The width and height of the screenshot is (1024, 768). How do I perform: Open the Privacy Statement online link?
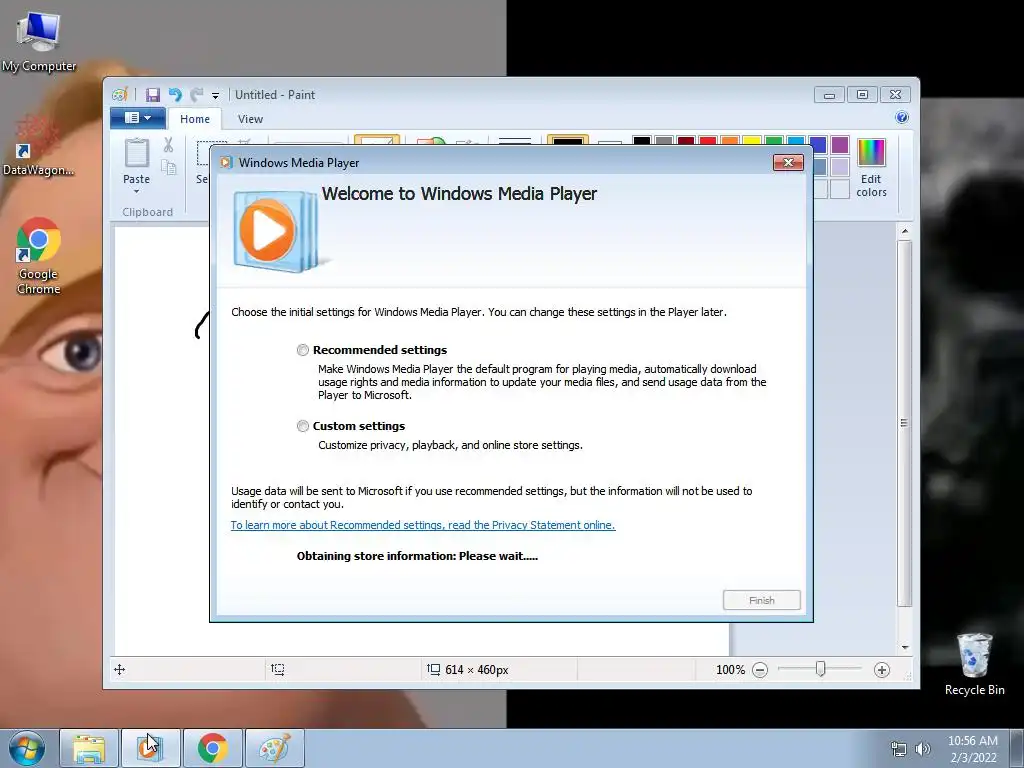423,525
